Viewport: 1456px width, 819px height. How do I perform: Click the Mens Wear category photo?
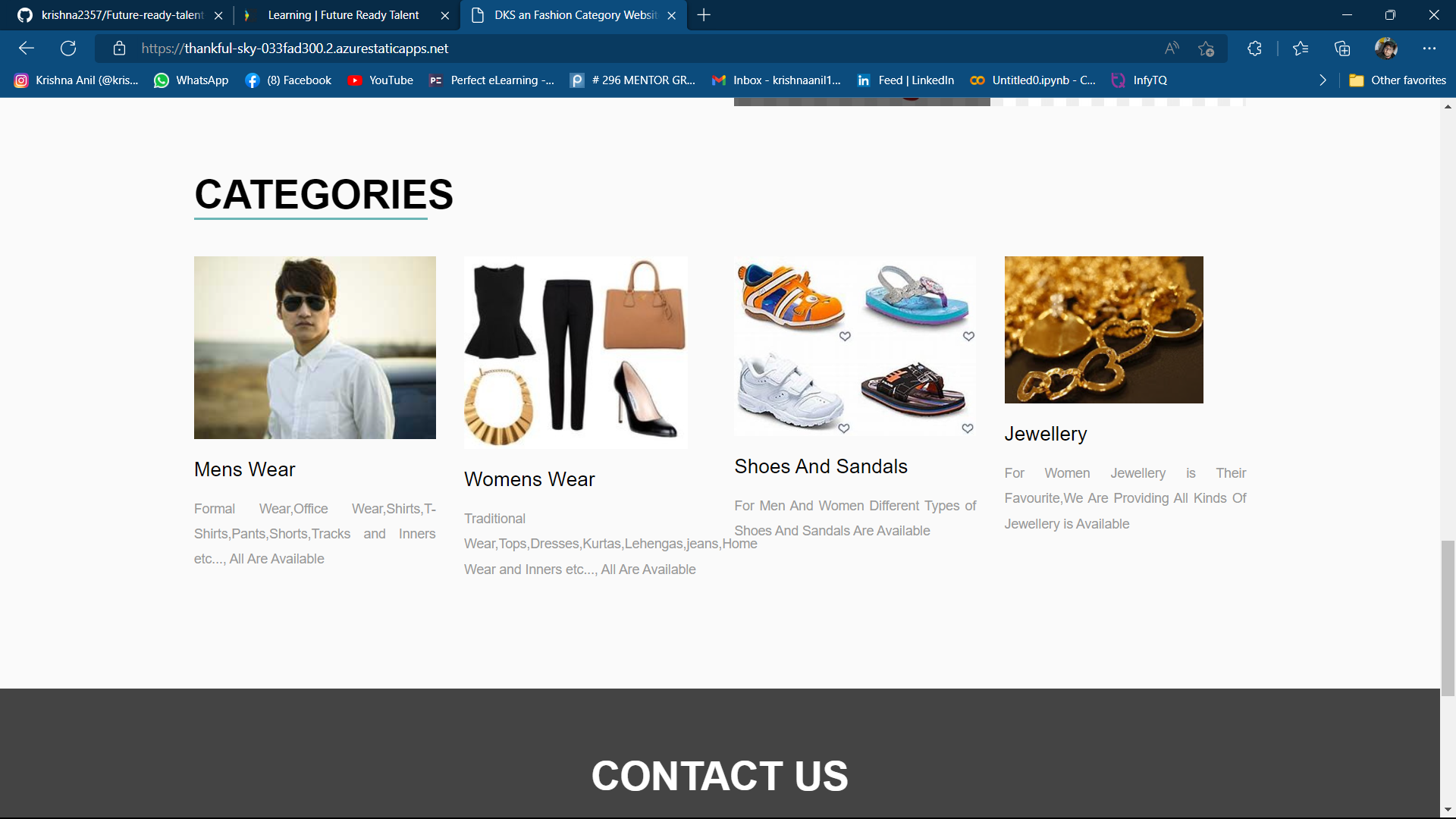pyautogui.click(x=315, y=347)
